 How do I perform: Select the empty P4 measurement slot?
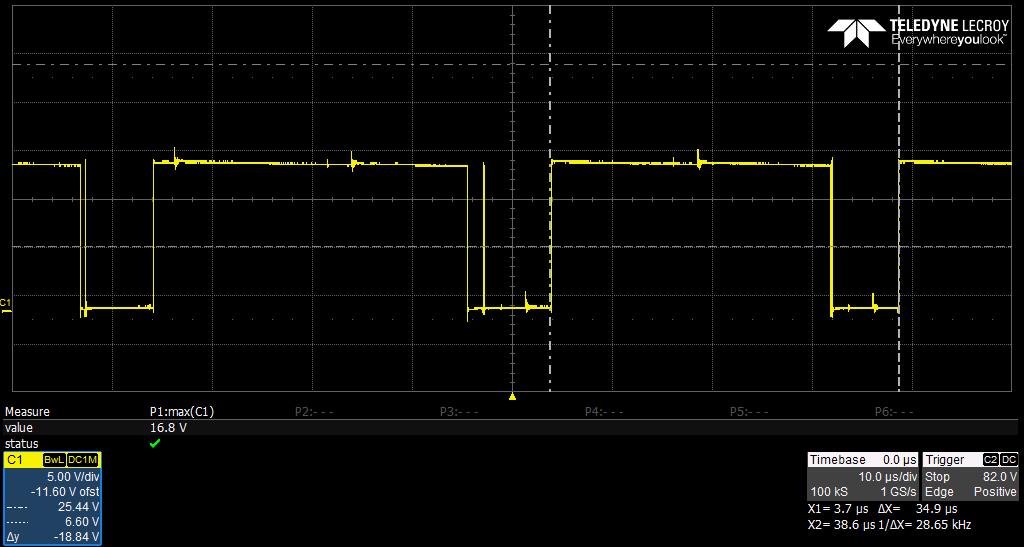click(604, 412)
